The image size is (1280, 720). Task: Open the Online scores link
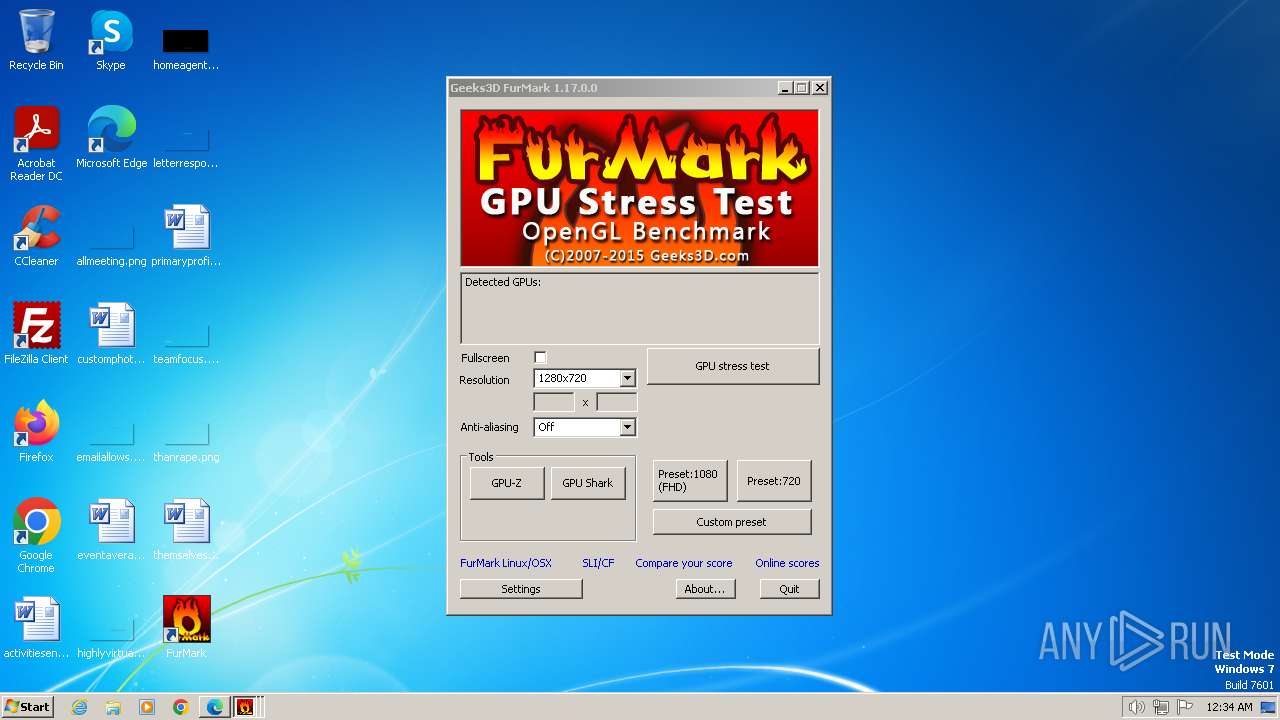pos(787,563)
